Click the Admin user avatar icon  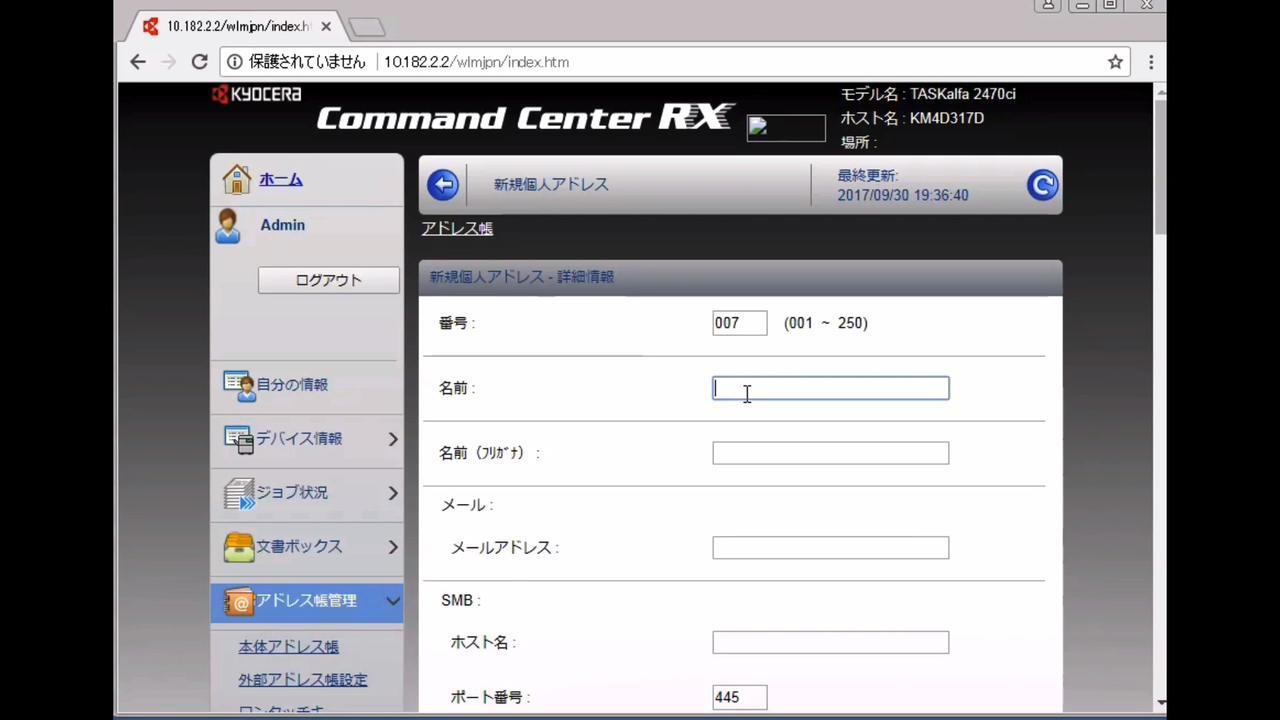[228, 226]
